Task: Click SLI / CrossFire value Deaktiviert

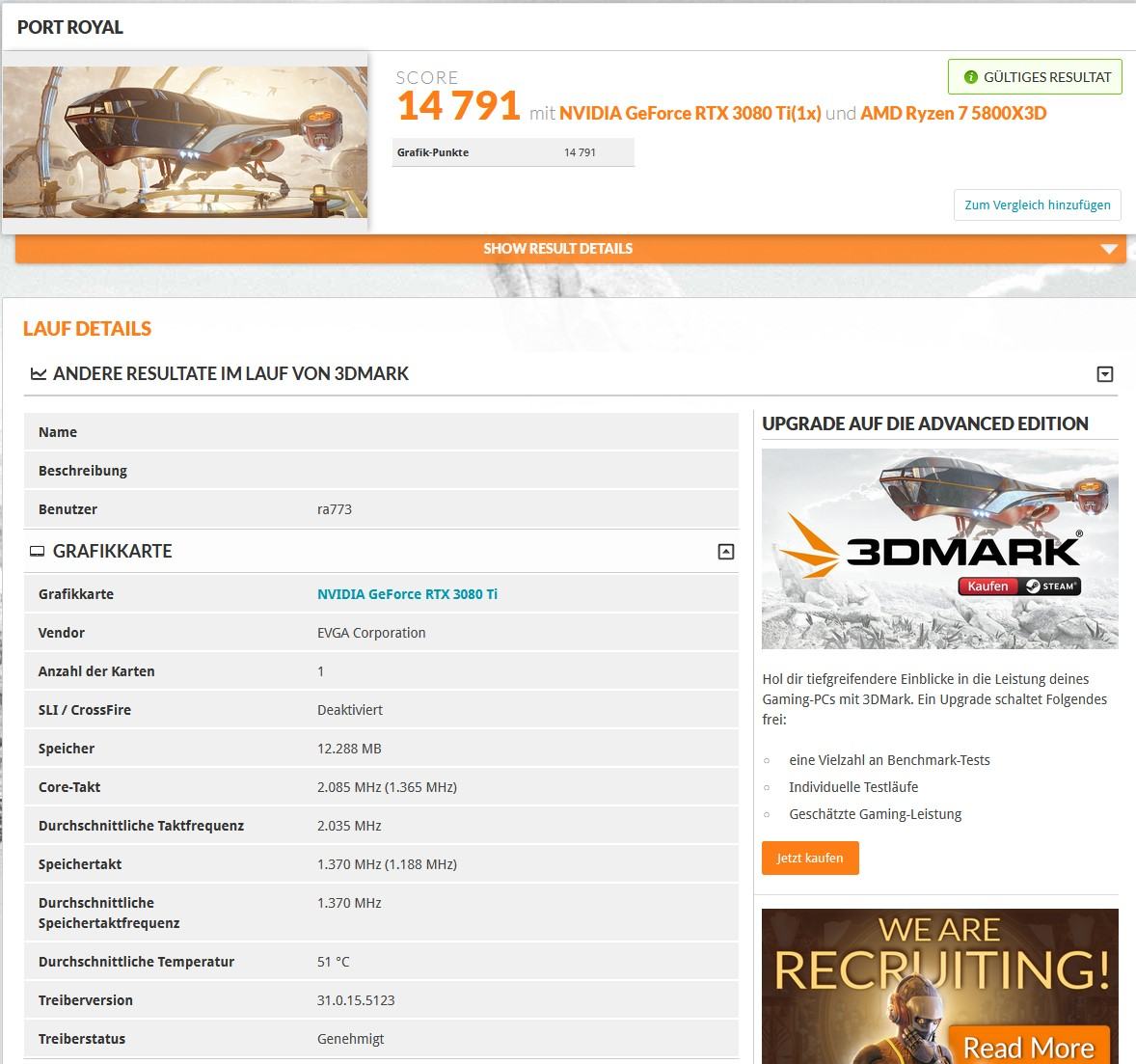Action: [350, 710]
